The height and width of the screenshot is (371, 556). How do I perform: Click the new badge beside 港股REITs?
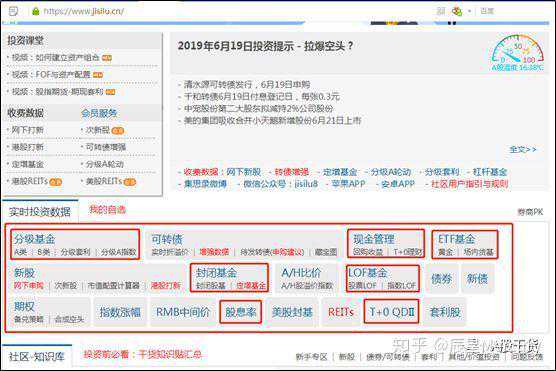click(x=55, y=182)
